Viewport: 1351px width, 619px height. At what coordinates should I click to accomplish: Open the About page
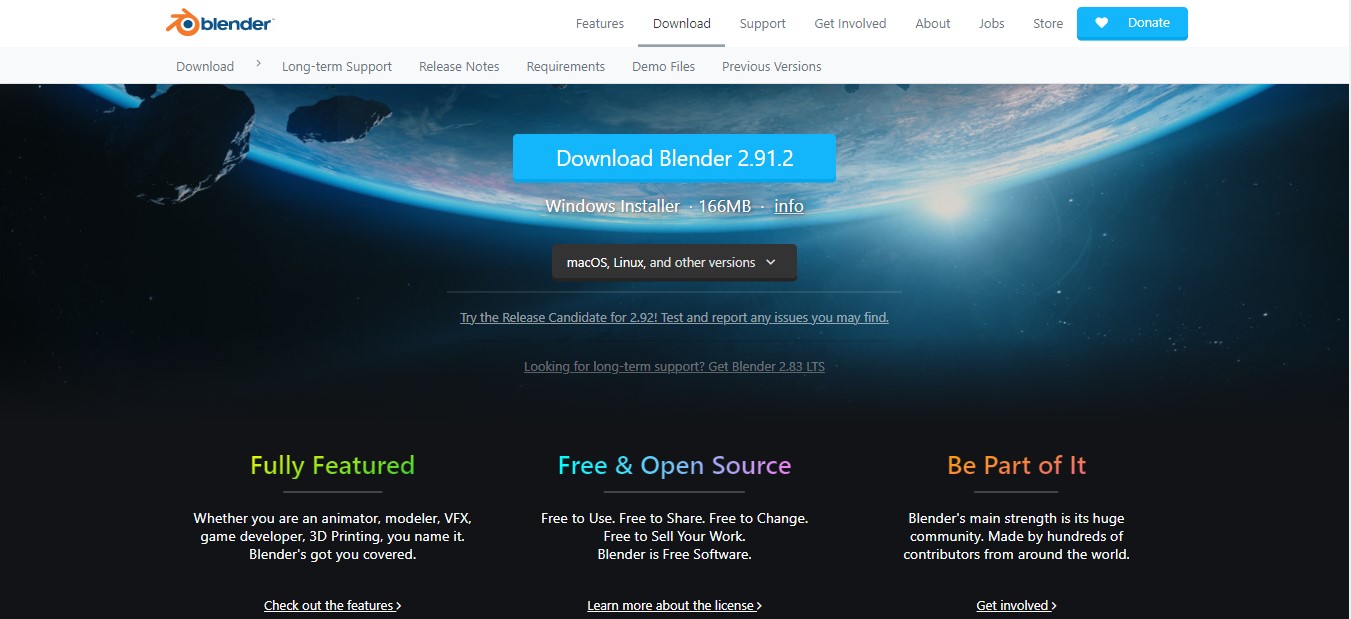tap(933, 23)
